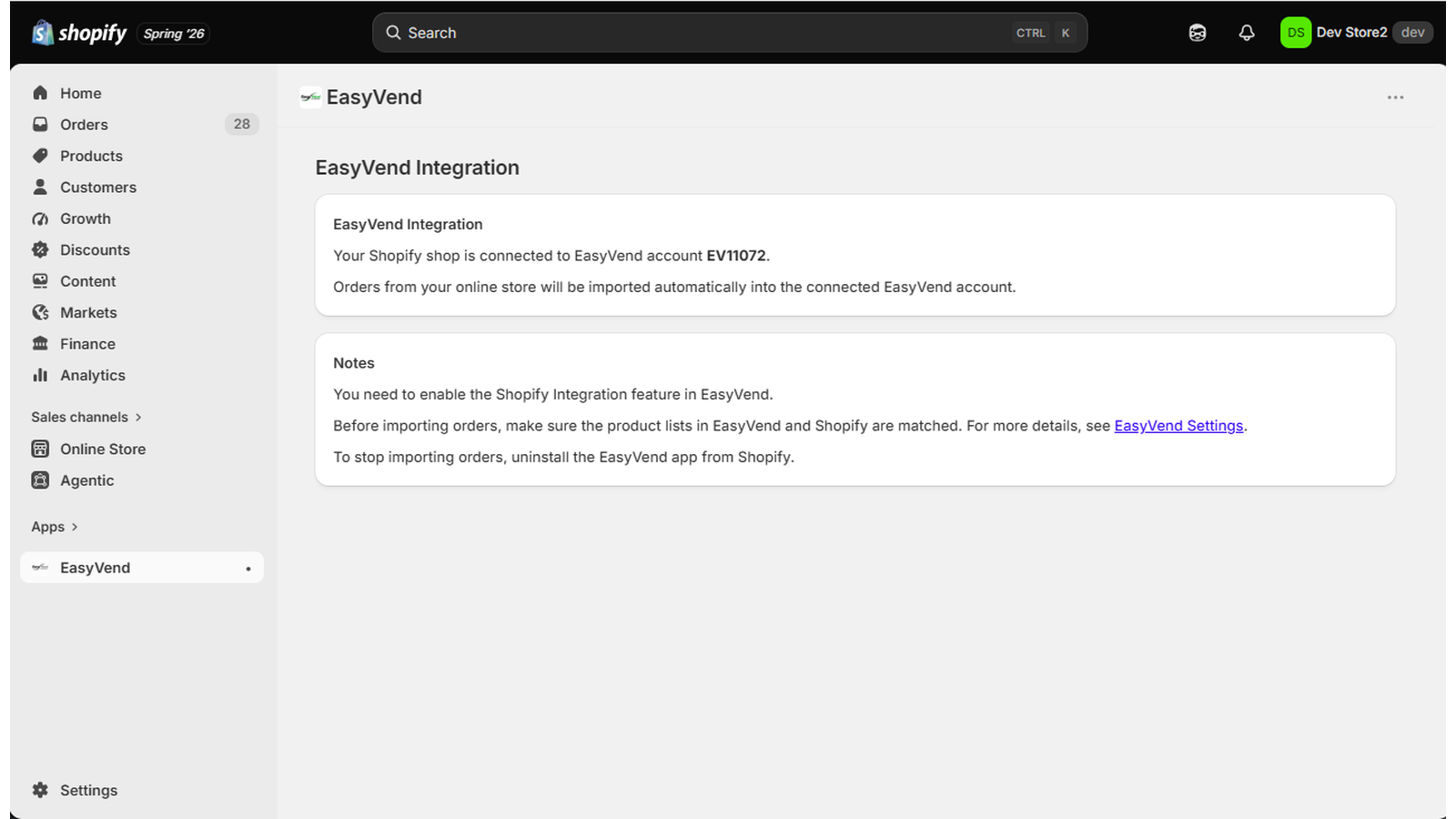Click 'You need to enable' note text
The width and height of the screenshot is (1456, 819).
point(553,394)
